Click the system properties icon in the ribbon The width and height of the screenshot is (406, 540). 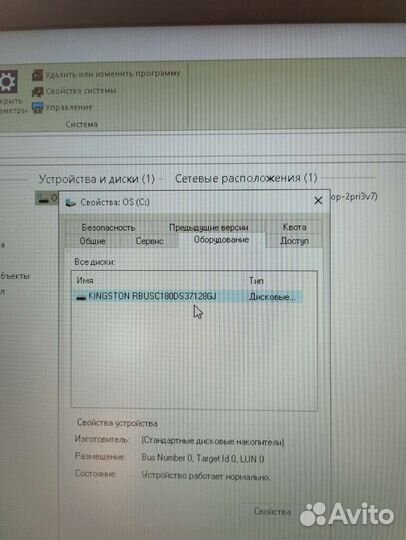point(38,91)
